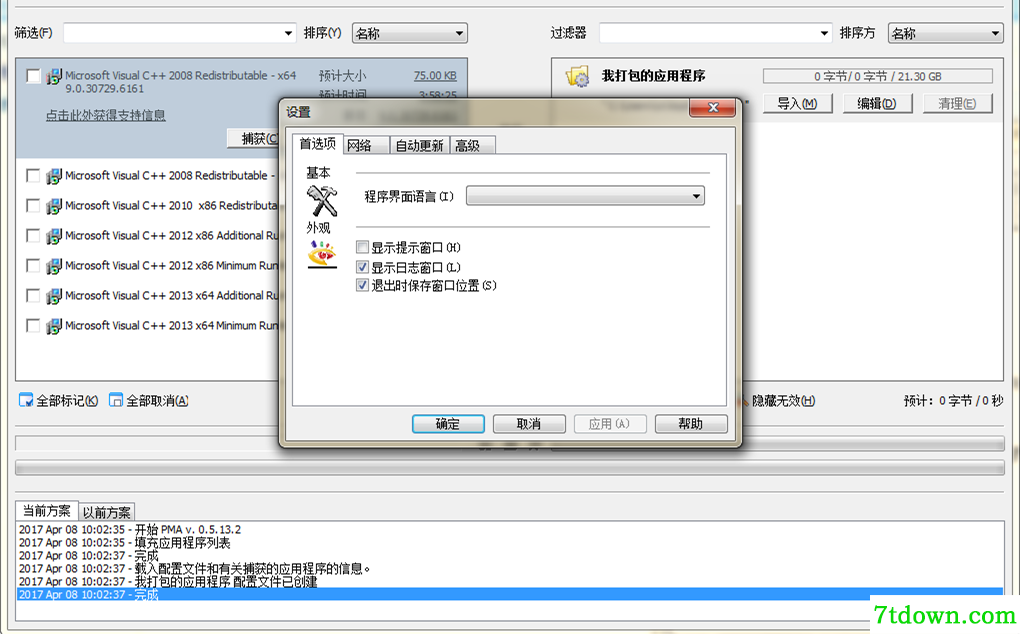Click the eye appearance icon under 外观

322,254
